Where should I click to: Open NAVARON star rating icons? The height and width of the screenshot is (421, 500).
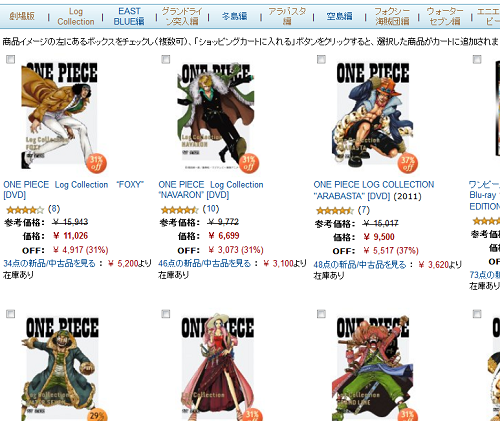(x=180, y=210)
